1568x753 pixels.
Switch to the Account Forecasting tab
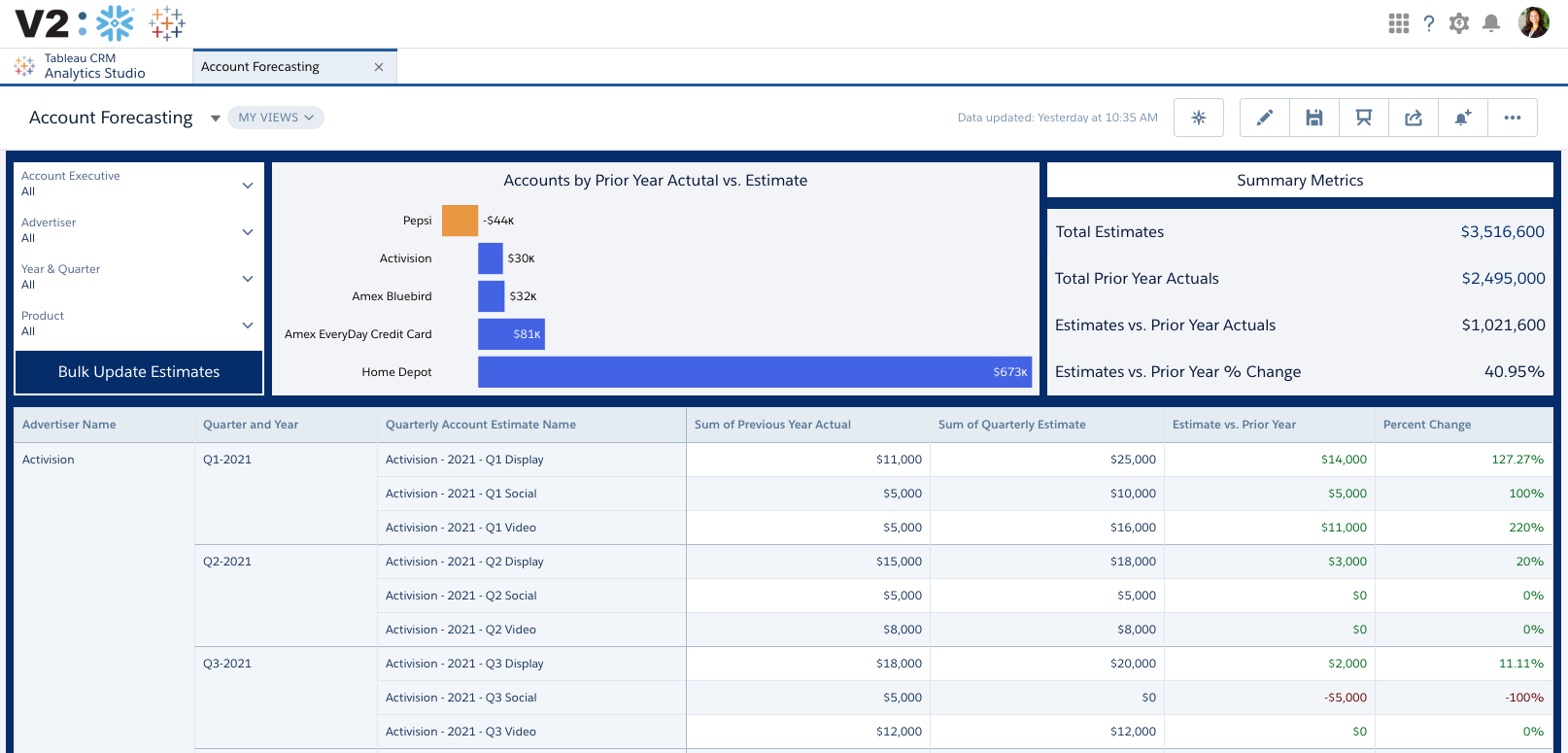point(295,67)
